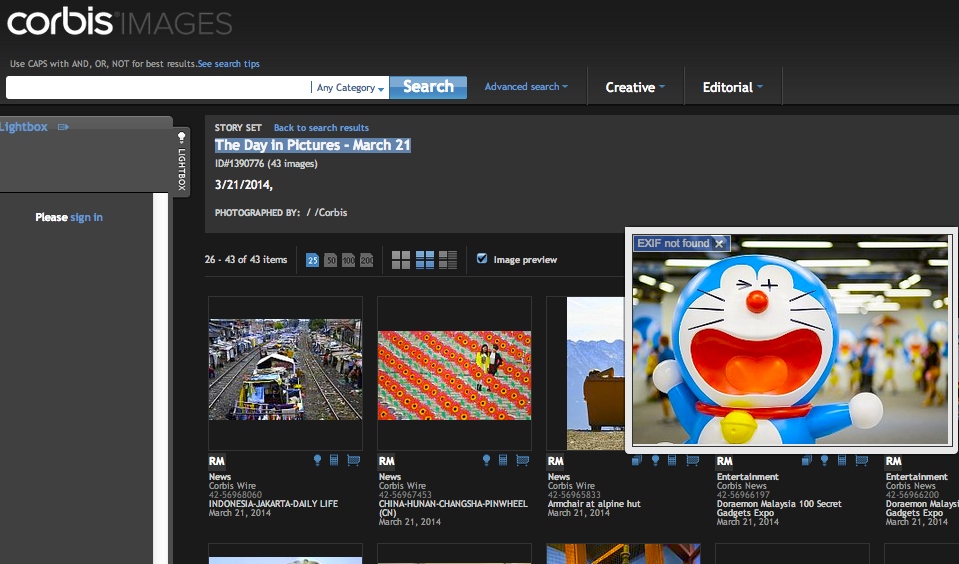Screen dimensions: 959x564
Task: Add Armchair at alpine hut to cart
Action: 692,460
